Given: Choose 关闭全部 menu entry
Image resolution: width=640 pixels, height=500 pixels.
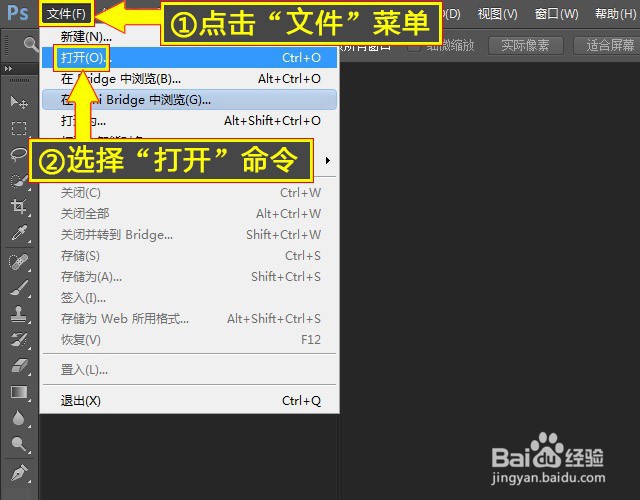Looking at the screenshot, I should click(189, 213).
